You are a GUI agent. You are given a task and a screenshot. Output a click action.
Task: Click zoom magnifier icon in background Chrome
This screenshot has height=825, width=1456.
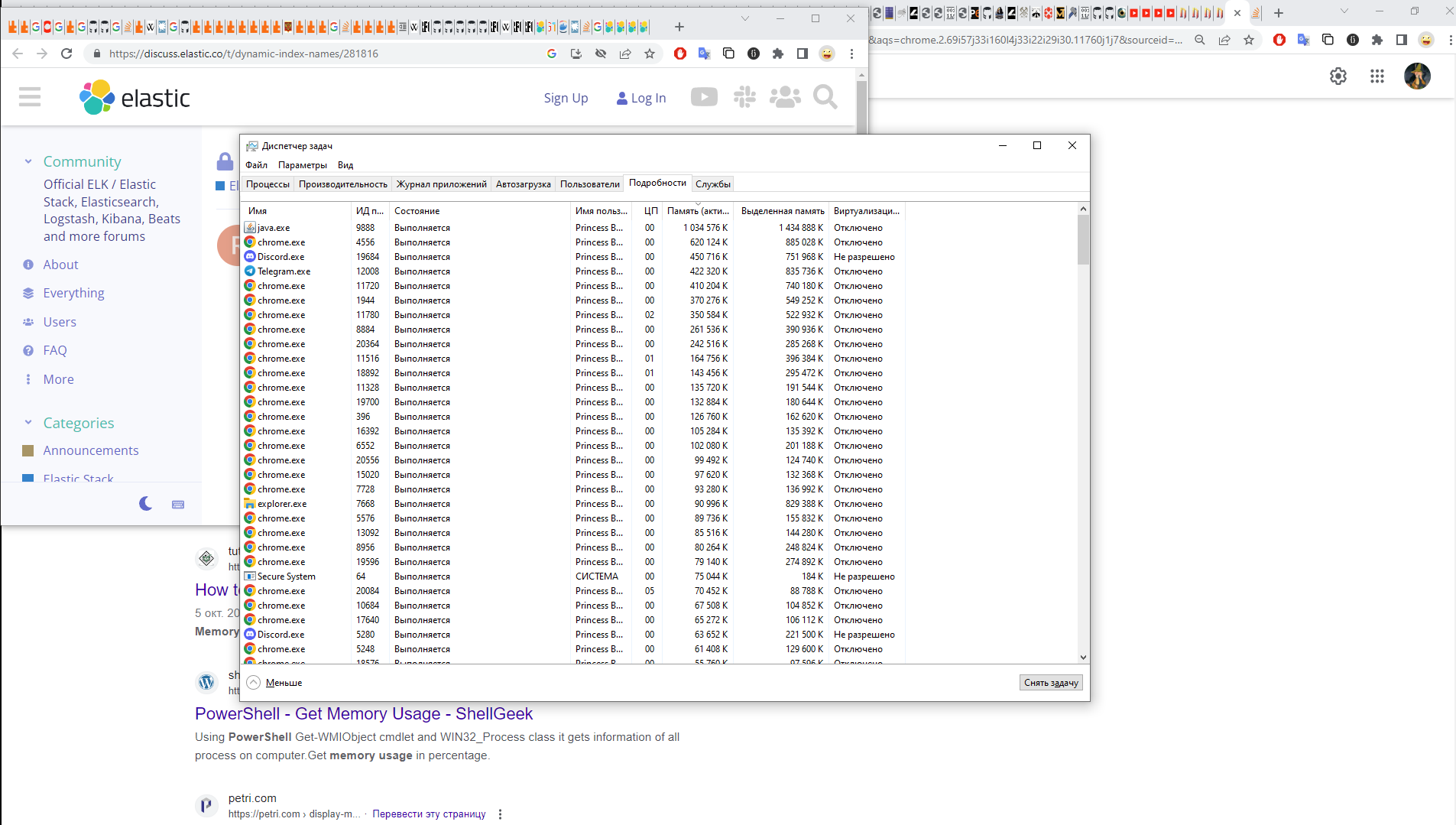tap(1200, 40)
